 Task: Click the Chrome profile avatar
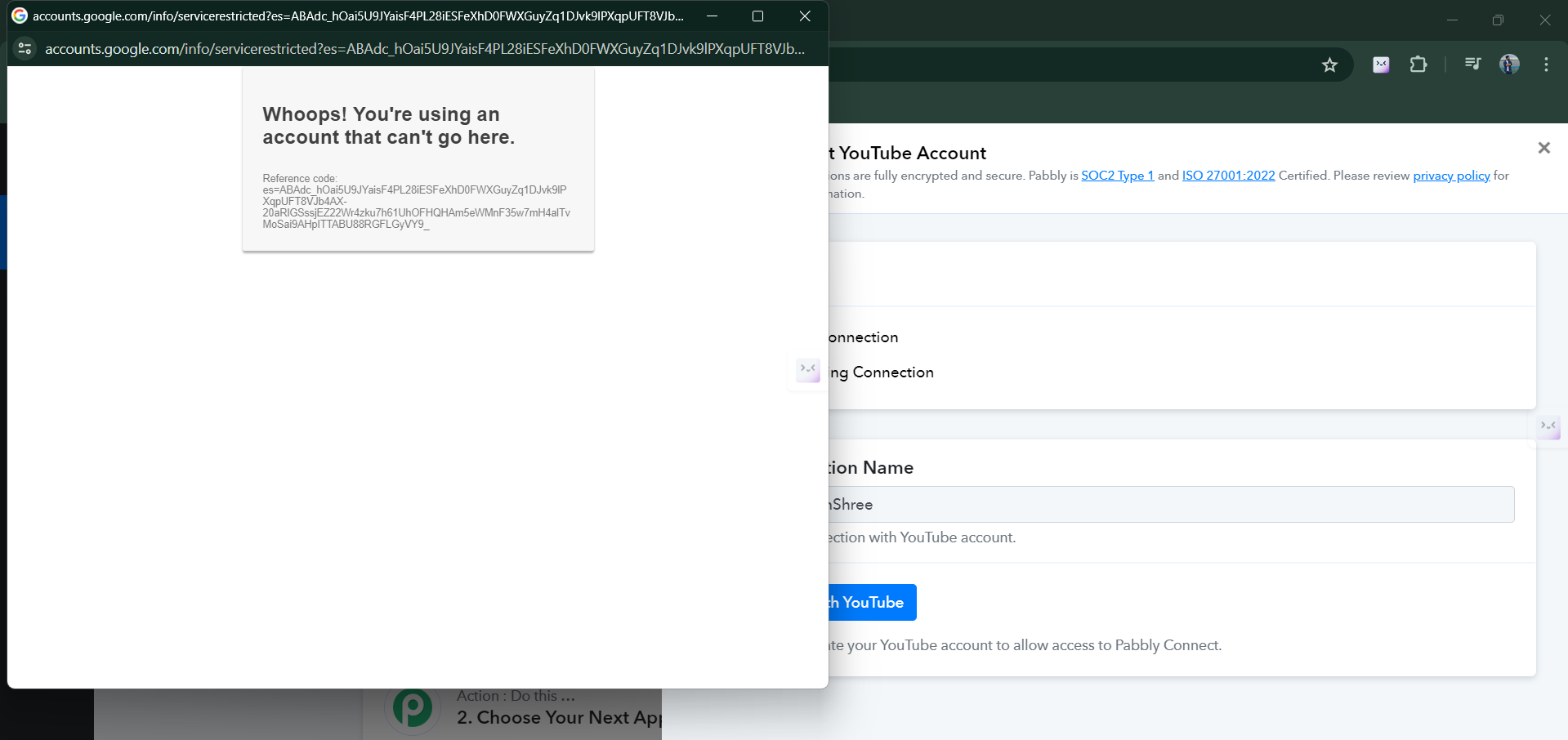(x=1509, y=65)
